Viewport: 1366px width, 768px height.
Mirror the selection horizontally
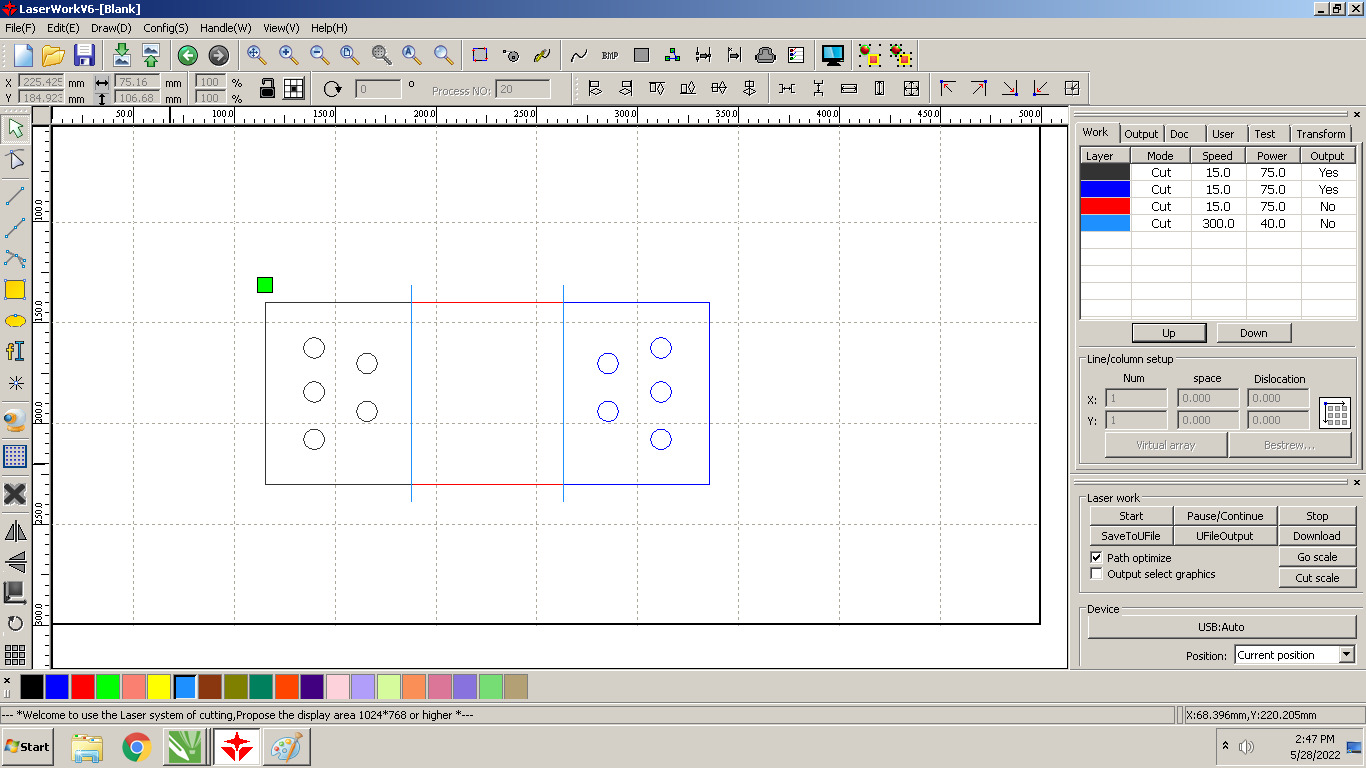click(x=15, y=531)
